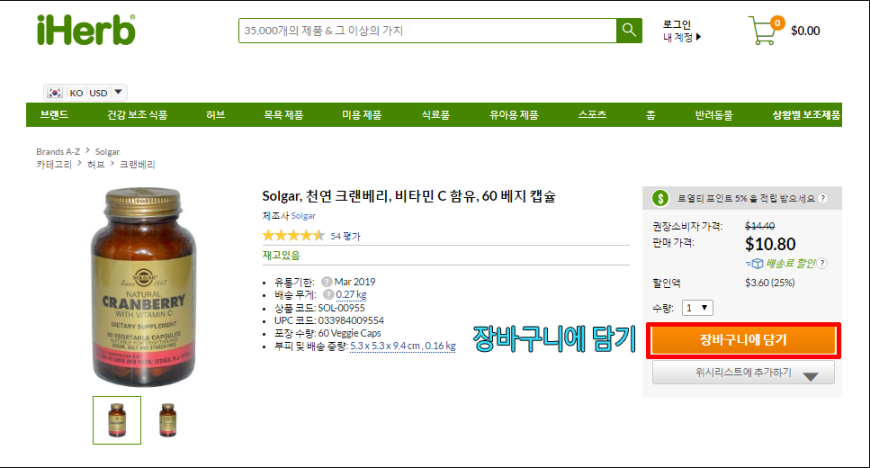Click the shipping box icon near 배송료 할인
The width and height of the screenshot is (870, 468).
[756, 264]
